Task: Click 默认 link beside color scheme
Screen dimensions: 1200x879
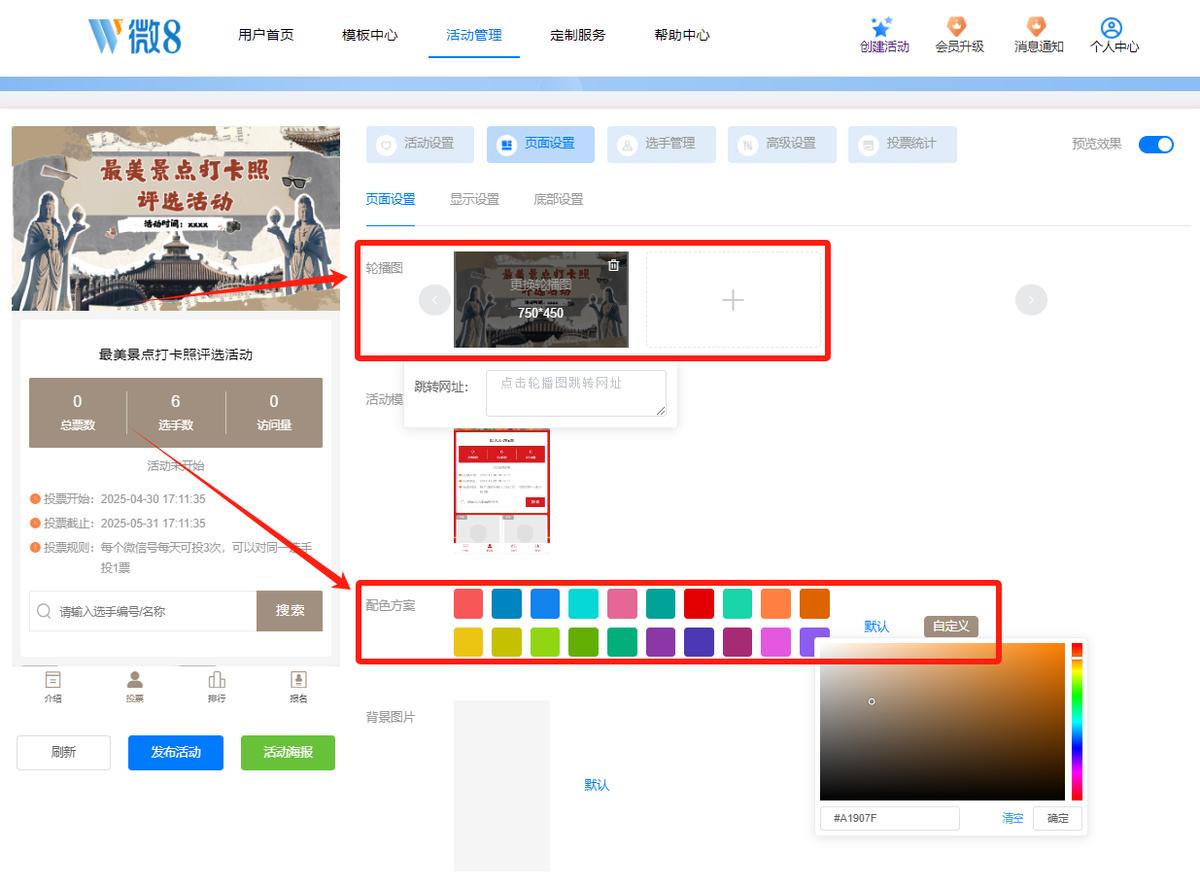Action: point(877,627)
